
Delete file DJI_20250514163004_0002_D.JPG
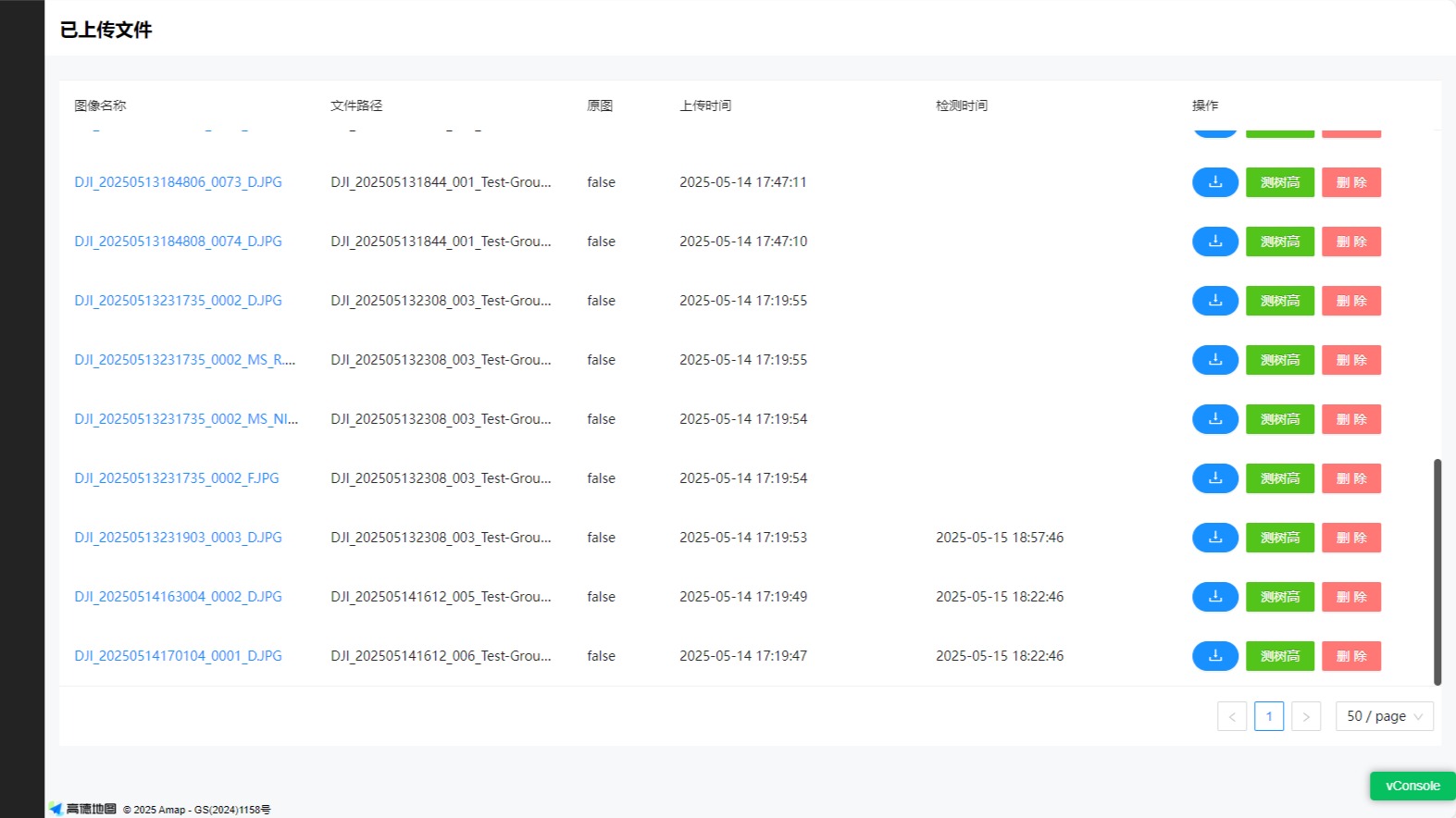(1351, 597)
